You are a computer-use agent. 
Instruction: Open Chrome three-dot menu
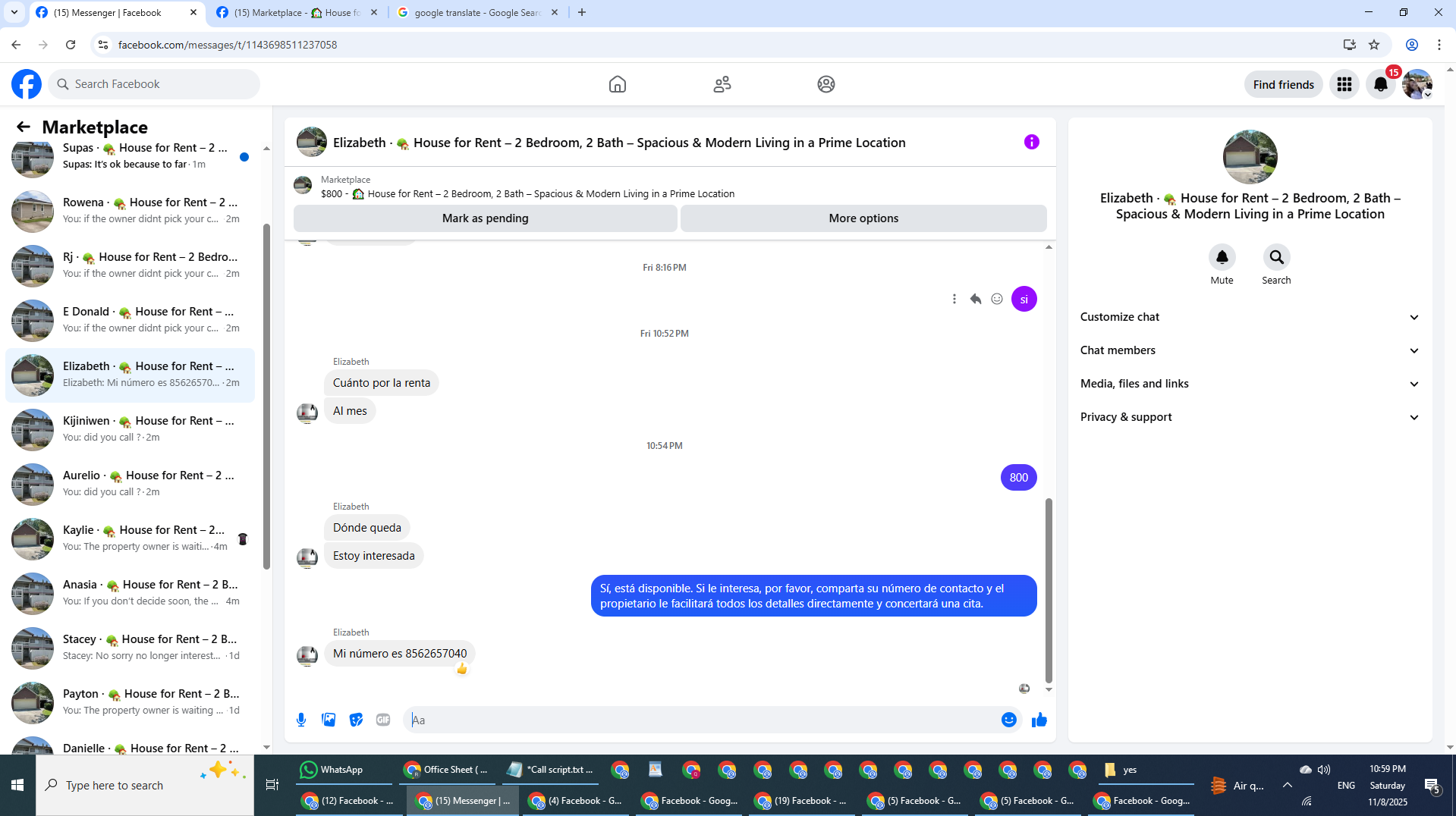click(1439, 45)
